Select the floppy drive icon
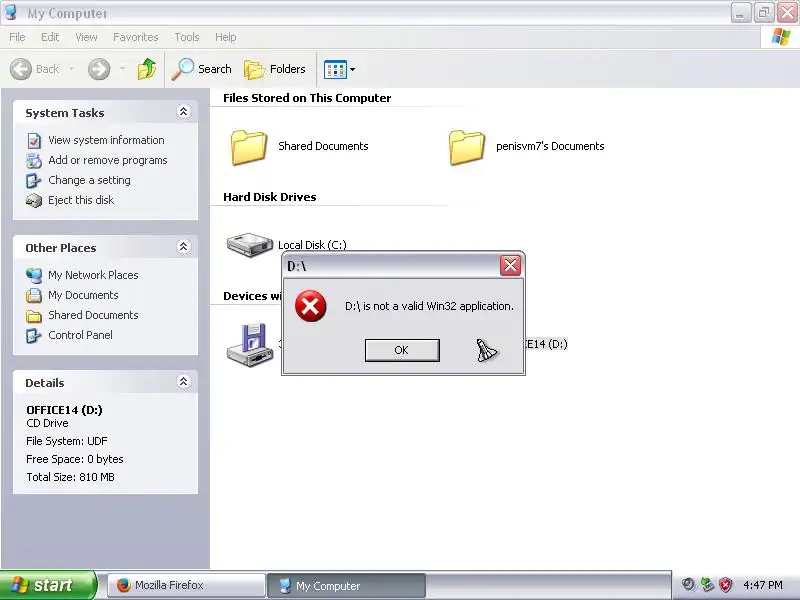The height and width of the screenshot is (600, 800). pyautogui.click(x=250, y=344)
